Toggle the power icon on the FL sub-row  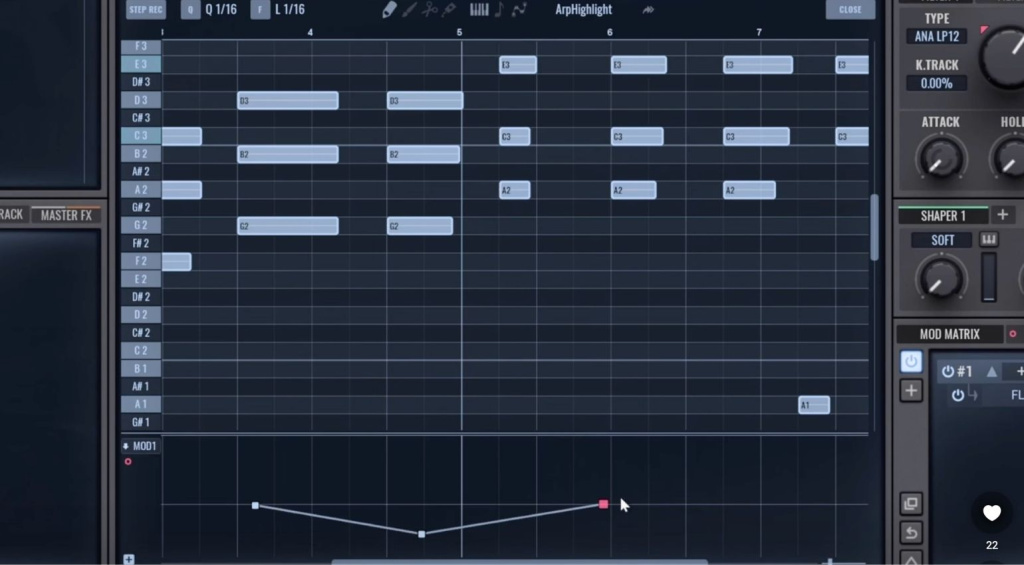[x=957, y=395]
